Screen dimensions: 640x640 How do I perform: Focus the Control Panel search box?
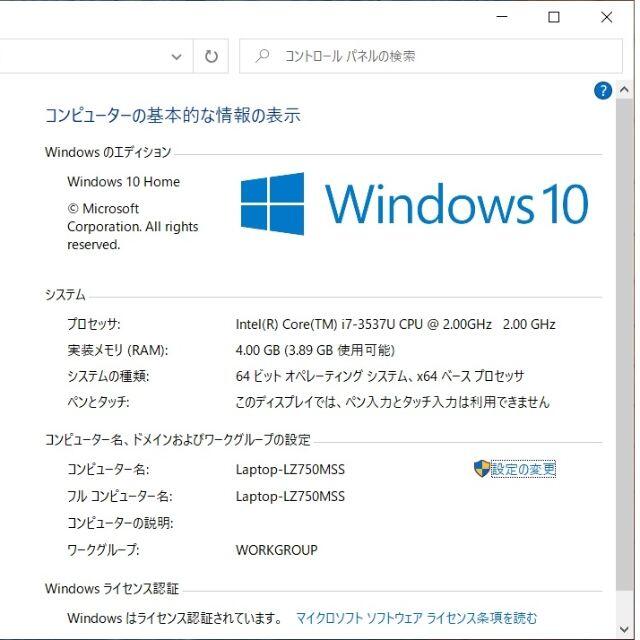431,56
